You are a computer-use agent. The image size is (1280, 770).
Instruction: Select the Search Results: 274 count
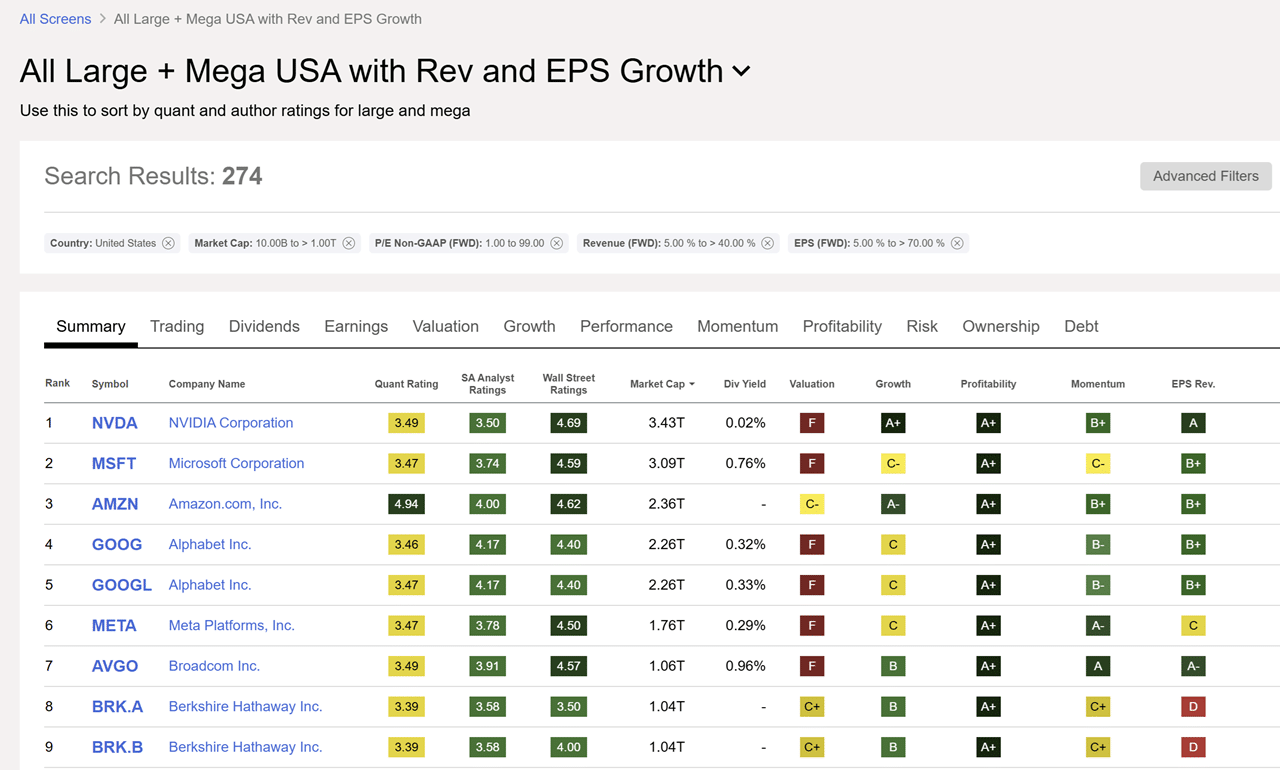coord(153,176)
